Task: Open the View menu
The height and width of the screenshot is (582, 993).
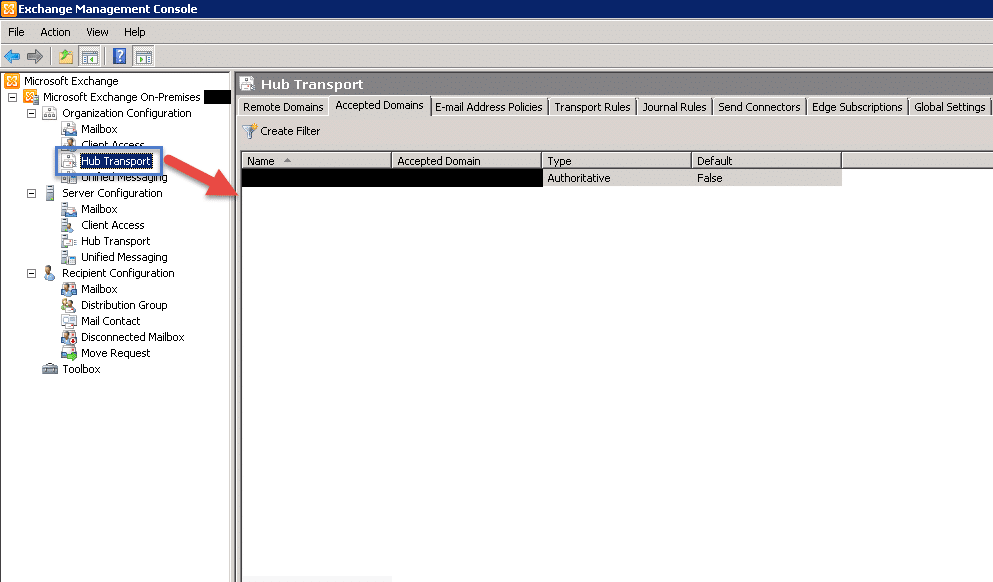Action: tap(98, 32)
